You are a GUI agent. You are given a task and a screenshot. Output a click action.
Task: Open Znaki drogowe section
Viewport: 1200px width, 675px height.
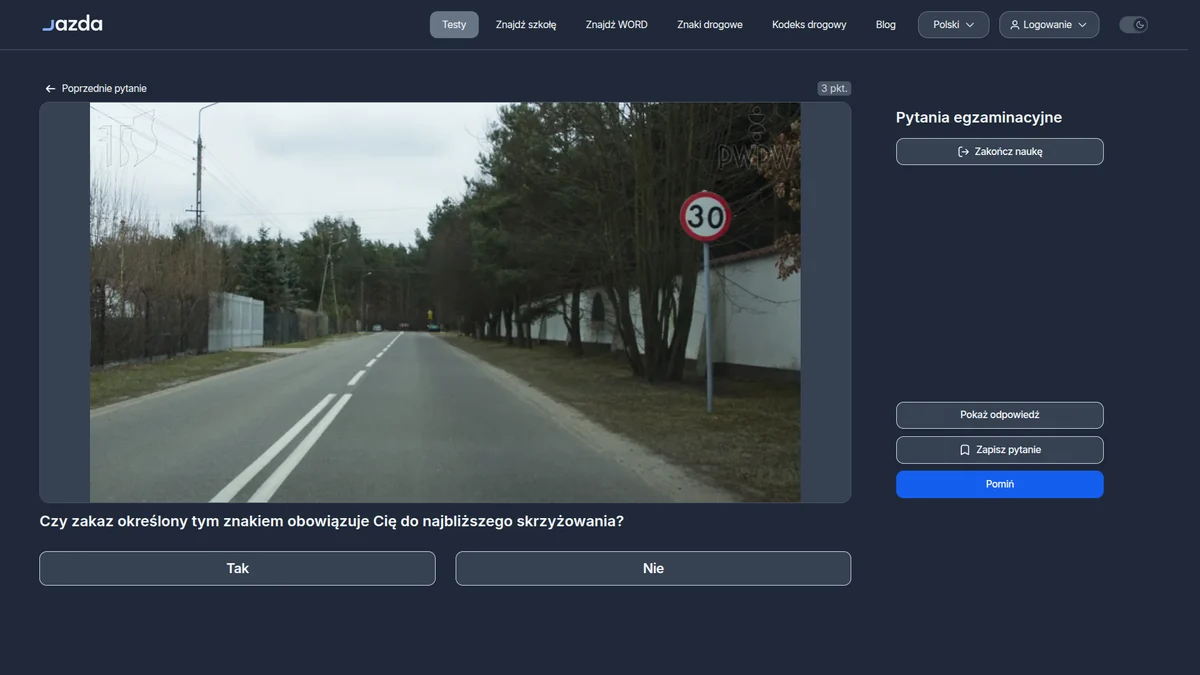(710, 25)
